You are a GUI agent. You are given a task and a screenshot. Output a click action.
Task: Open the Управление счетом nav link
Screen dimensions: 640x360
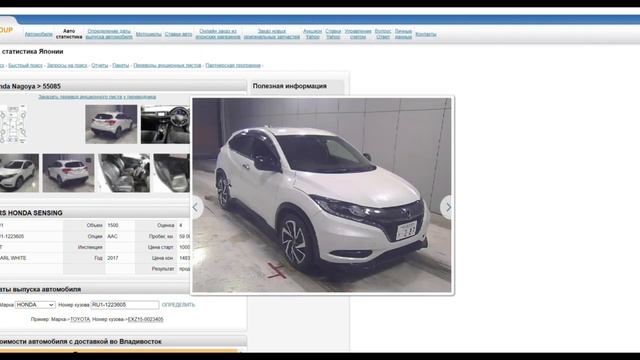point(358,34)
